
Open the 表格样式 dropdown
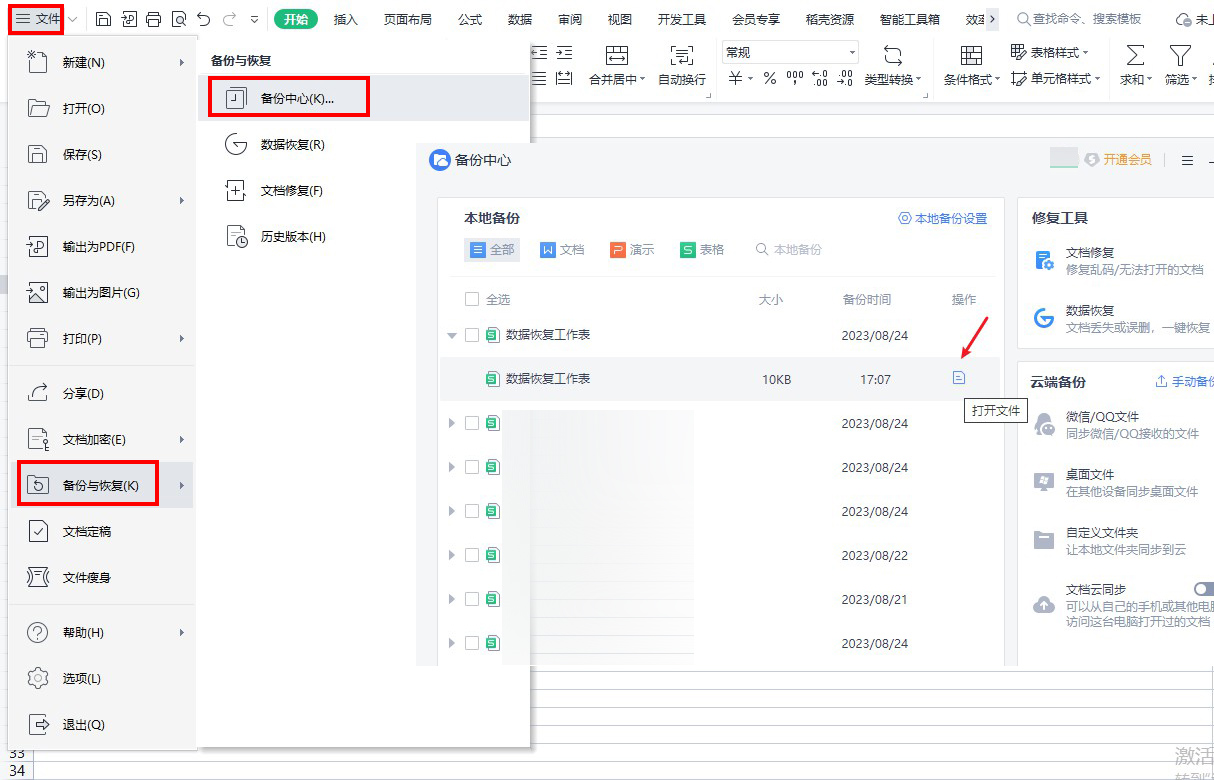1050,52
